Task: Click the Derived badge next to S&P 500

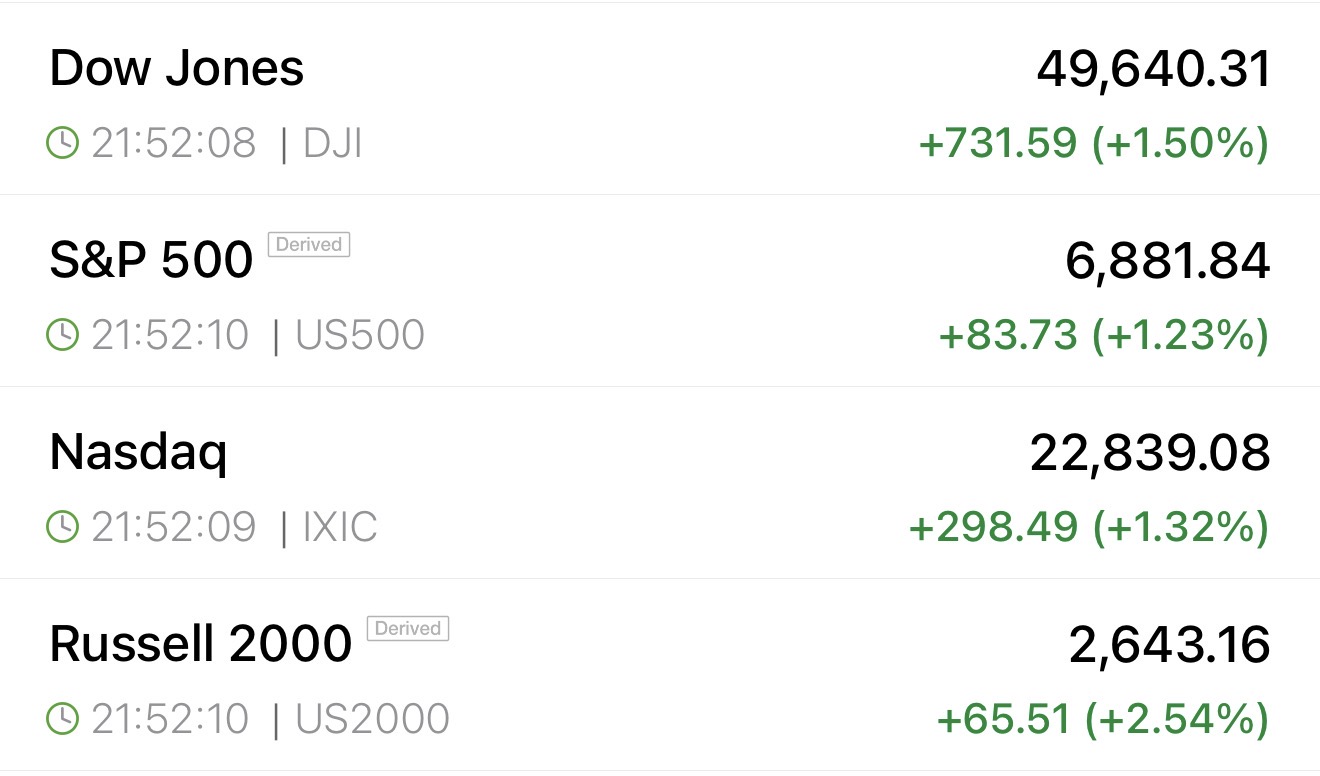Action: 308,245
